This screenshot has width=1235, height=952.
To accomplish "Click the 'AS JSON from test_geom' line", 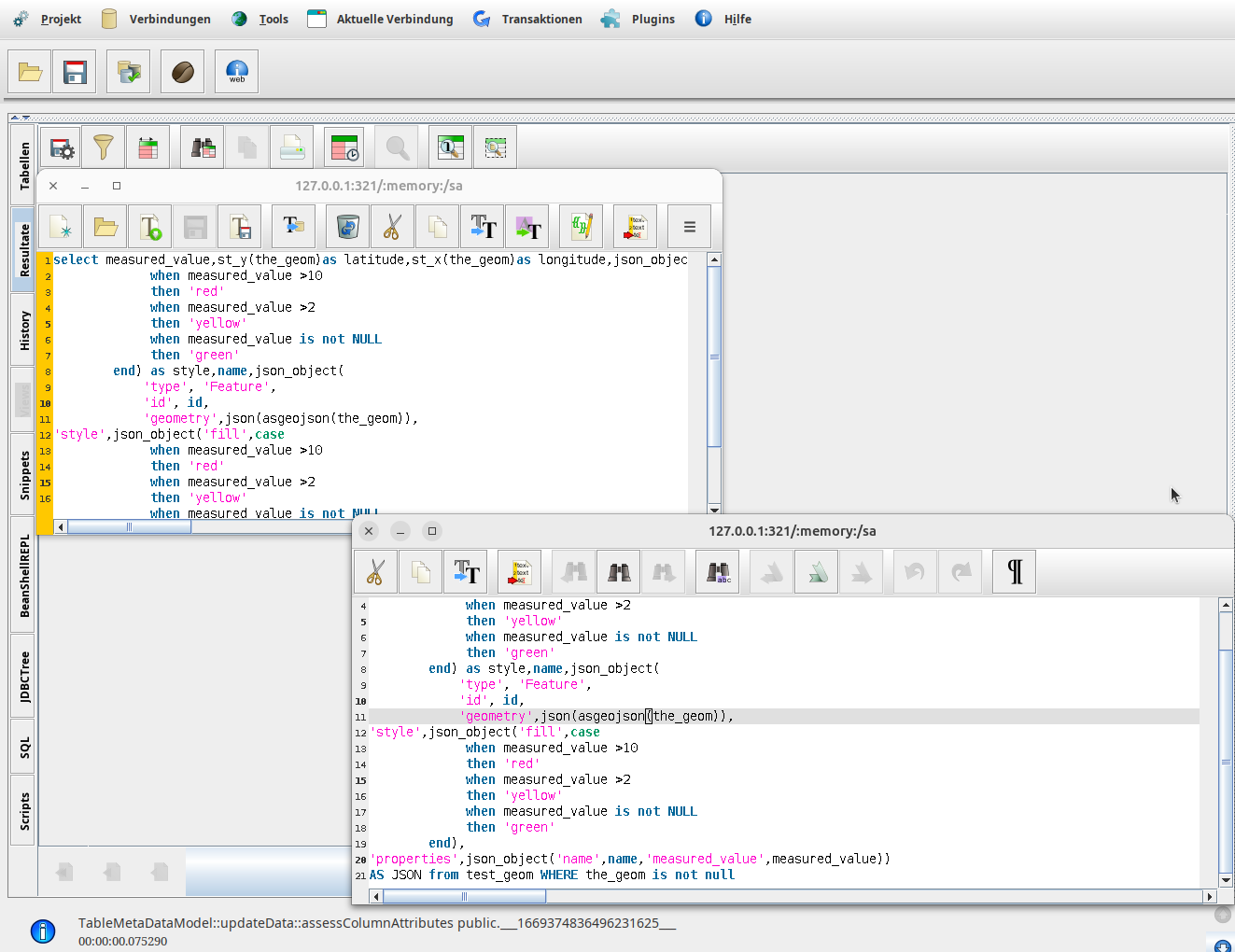I will [x=552, y=875].
